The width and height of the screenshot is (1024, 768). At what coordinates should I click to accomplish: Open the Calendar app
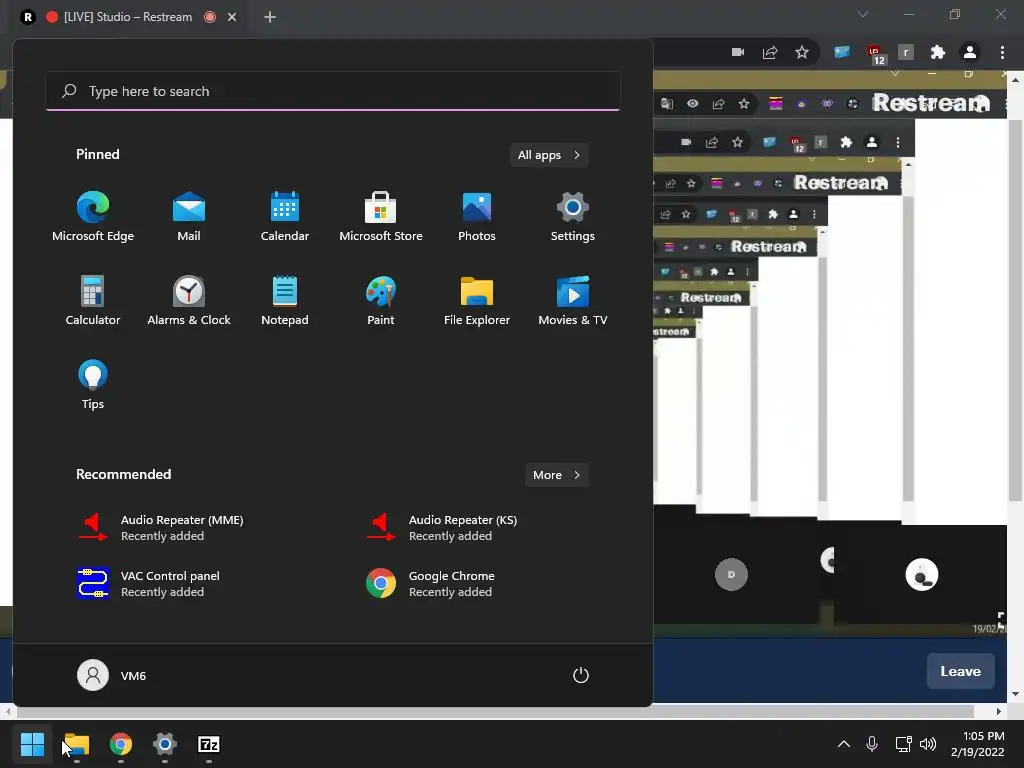coord(285,217)
